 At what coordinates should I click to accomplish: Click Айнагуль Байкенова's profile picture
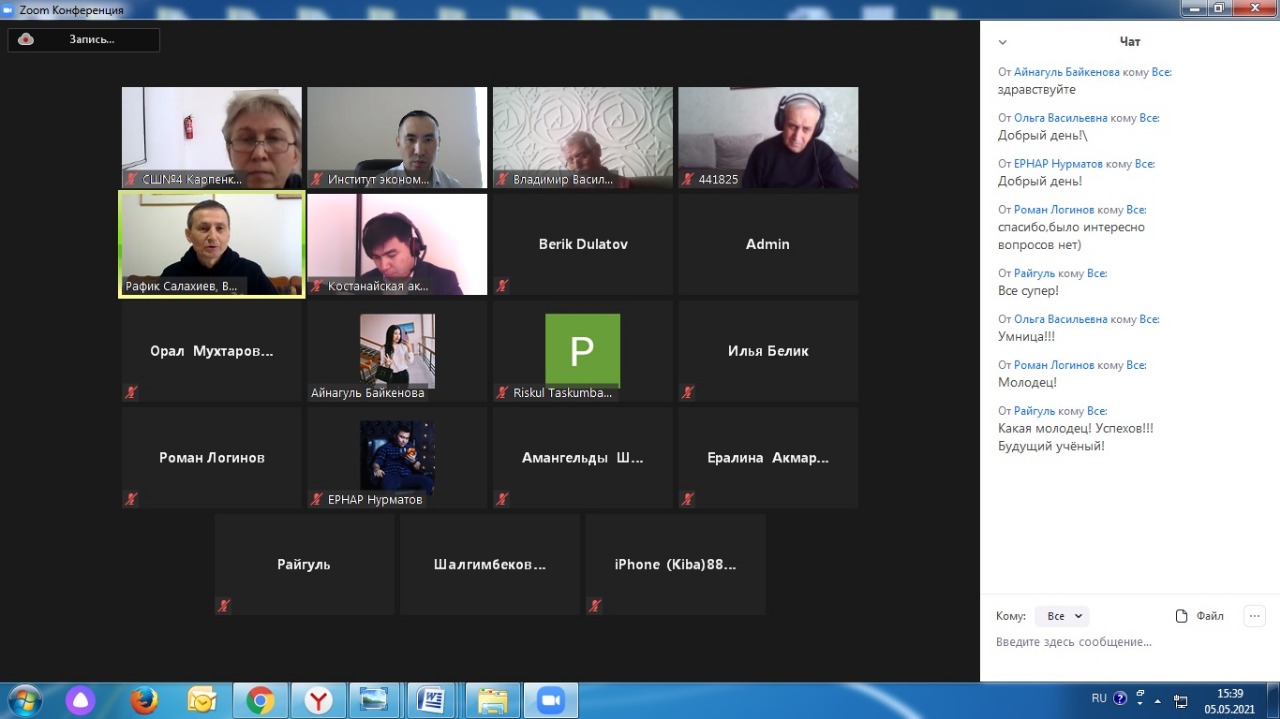[x=397, y=349]
